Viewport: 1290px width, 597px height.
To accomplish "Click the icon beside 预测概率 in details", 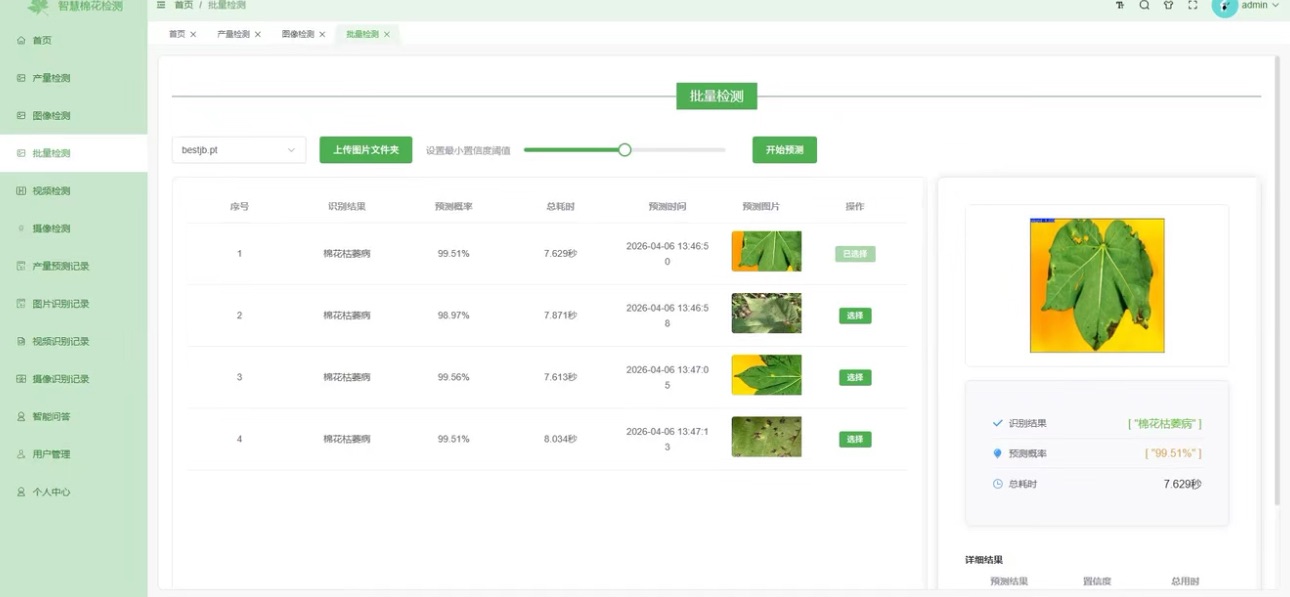I will 997,454.
